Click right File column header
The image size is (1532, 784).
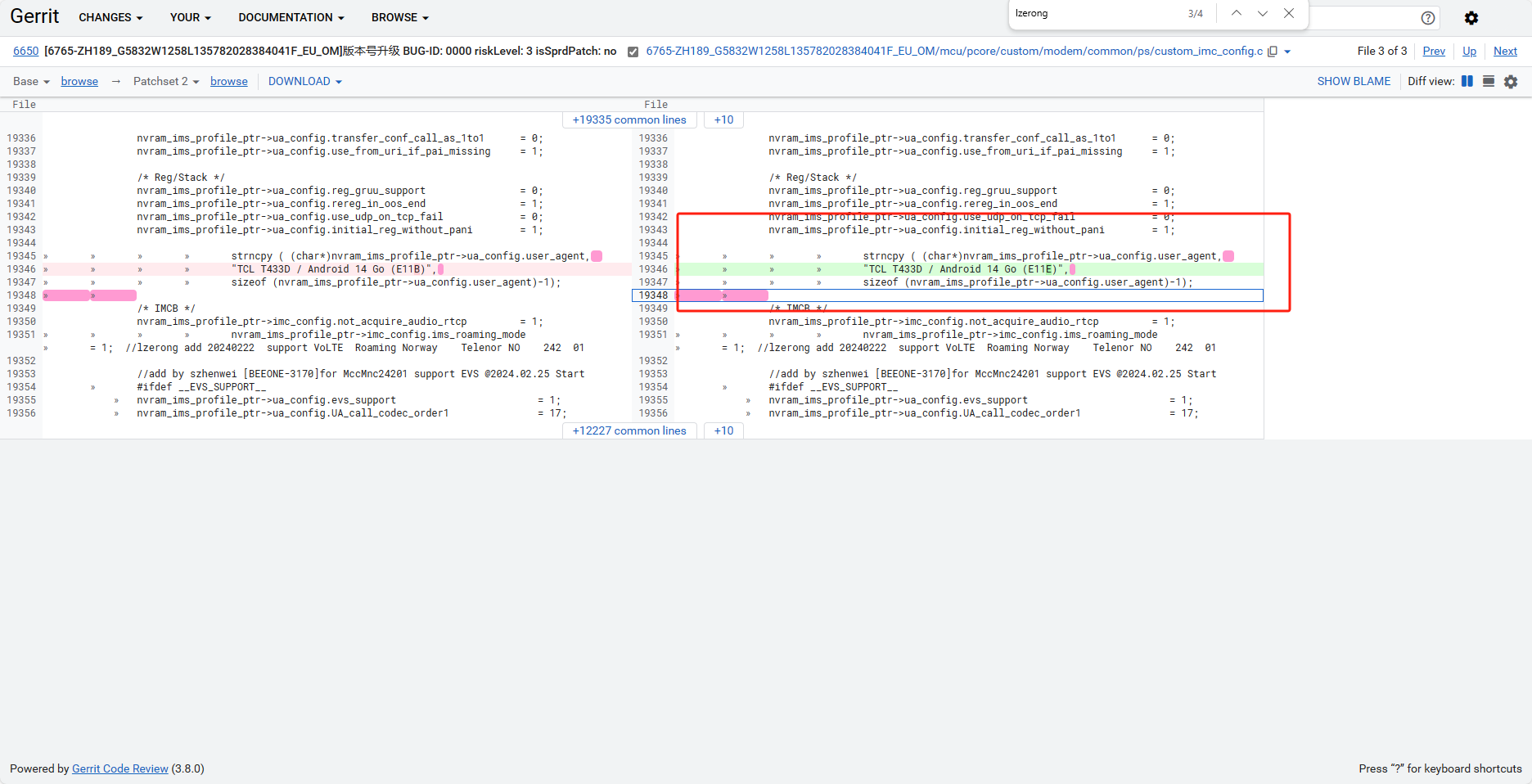coord(656,105)
